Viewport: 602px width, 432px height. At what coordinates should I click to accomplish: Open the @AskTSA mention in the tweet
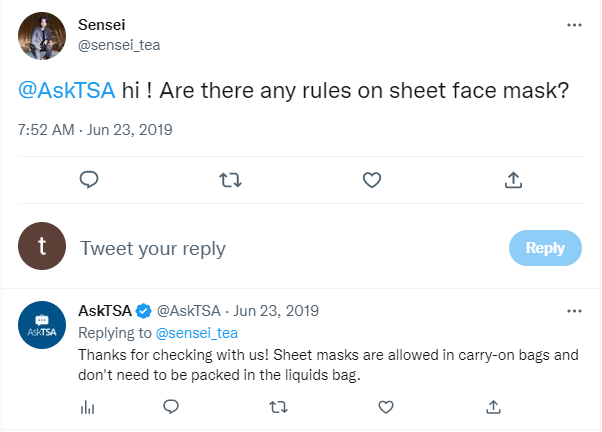coord(66,91)
